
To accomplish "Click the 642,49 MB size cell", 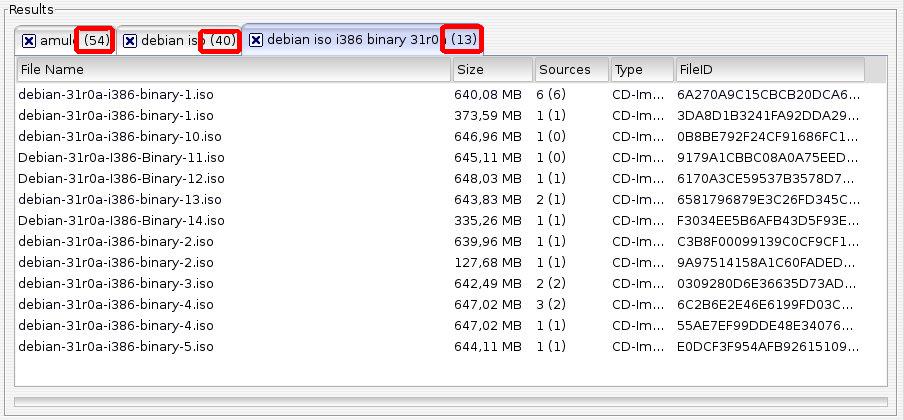I will tap(488, 284).
